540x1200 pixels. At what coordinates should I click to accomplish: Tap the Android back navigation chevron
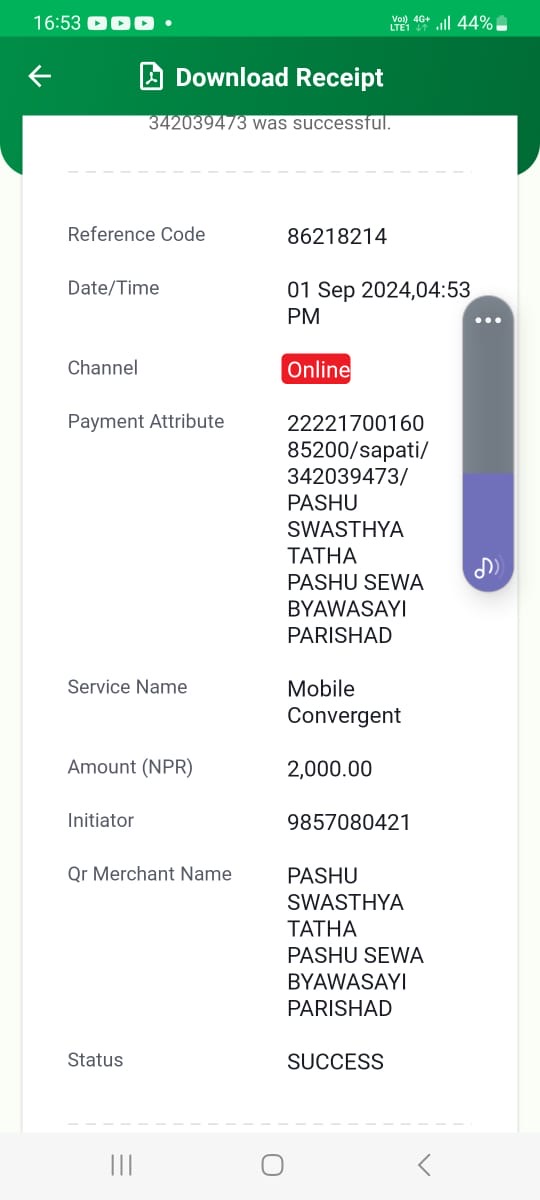[x=424, y=1165]
